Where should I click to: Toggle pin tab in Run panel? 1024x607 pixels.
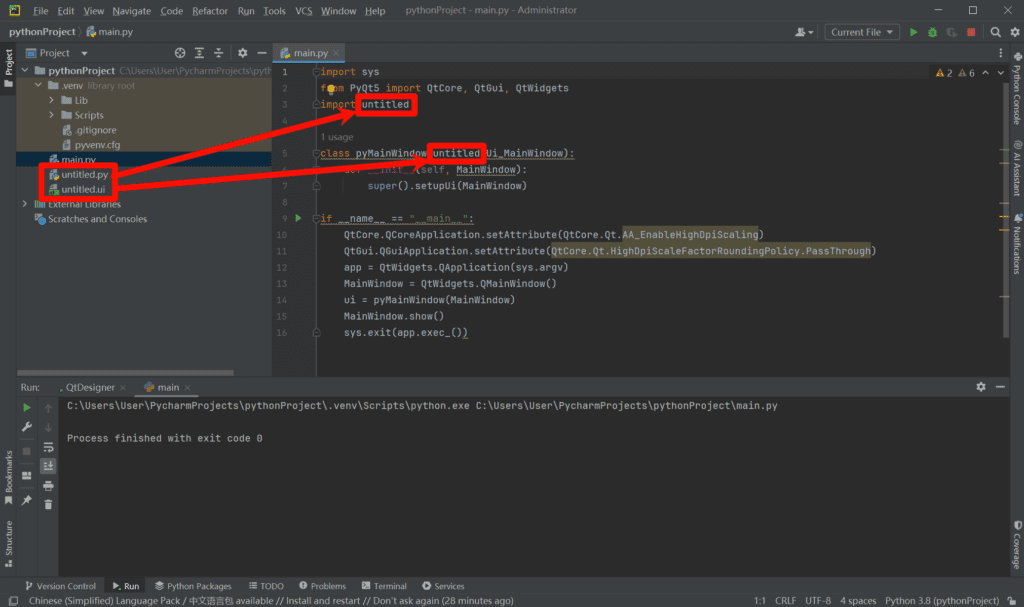pyautogui.click(x=27, y=500)
